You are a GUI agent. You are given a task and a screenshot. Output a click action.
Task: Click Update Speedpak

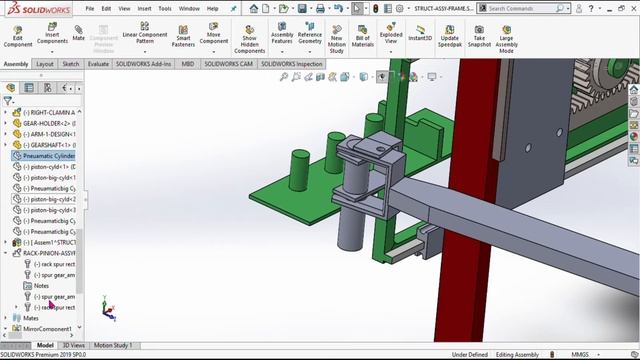450,36
